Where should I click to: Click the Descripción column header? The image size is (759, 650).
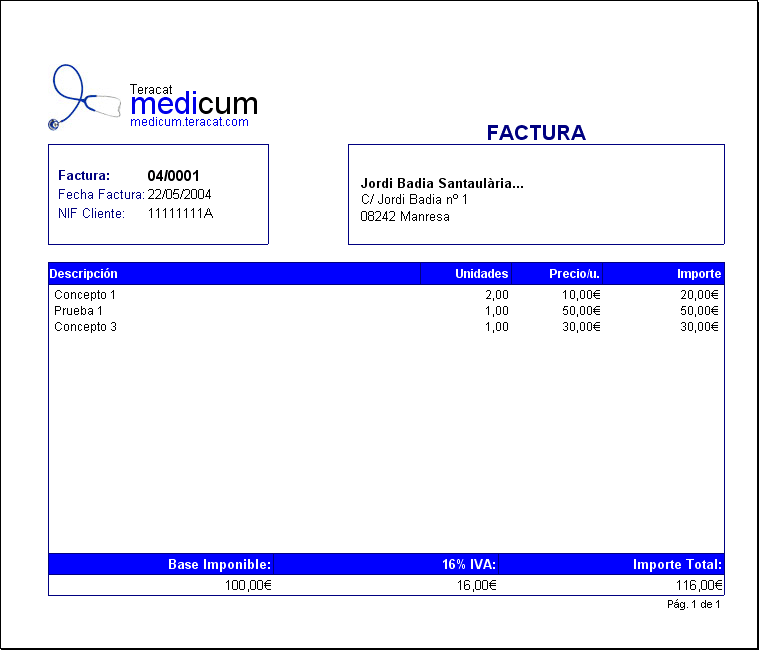[83, 274]
